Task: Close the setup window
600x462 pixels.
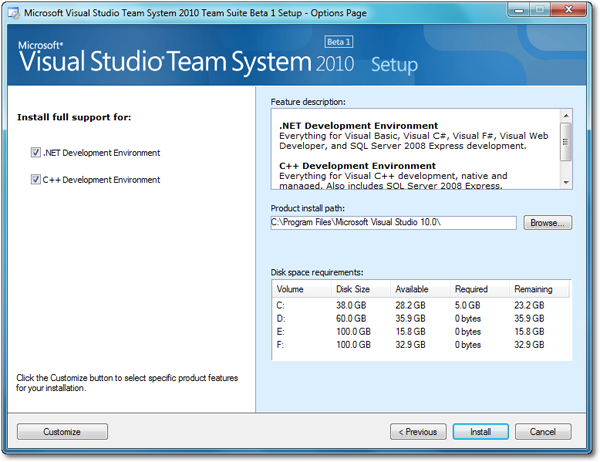Action: (569, 10)
